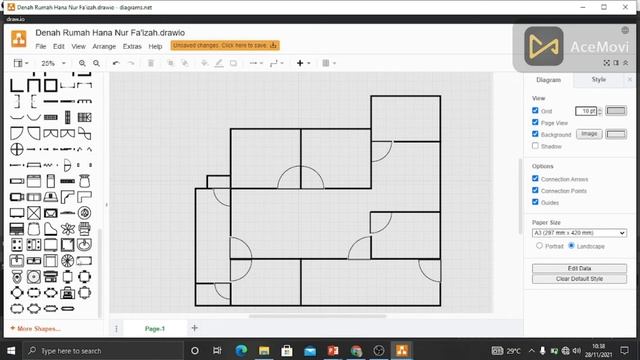640x360 pixels.
Task: Click the To Back toolbar icon
Action: pyautogui.click(x=185, y=63)
